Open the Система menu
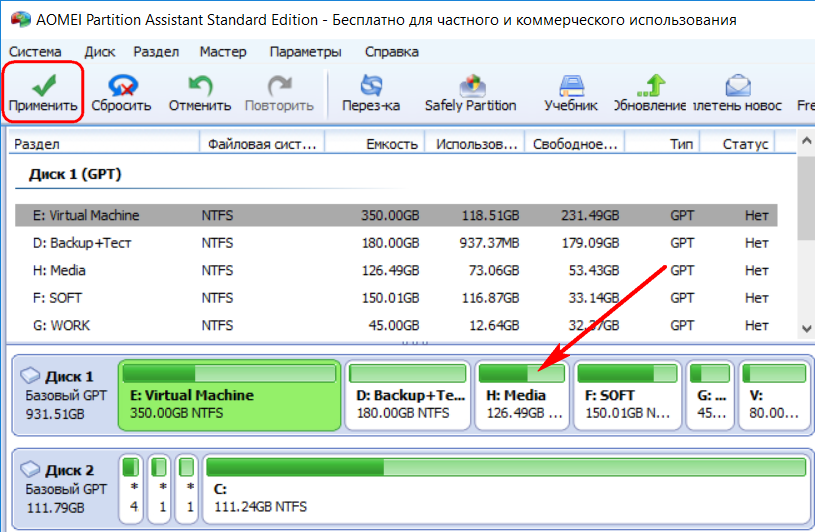 (x=35, y=52)
